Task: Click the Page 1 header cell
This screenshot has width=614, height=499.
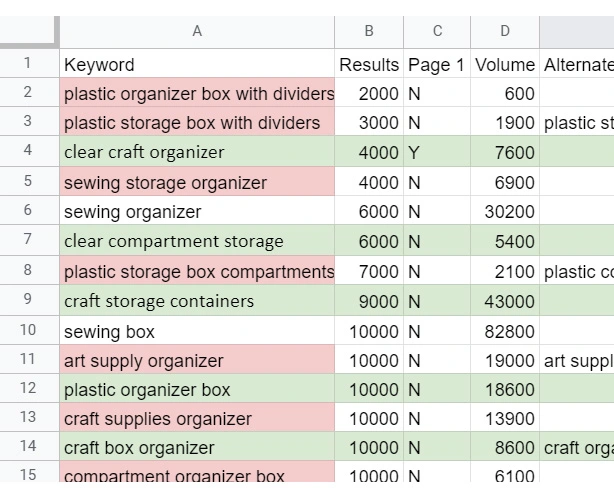Action: coord(437,63)
